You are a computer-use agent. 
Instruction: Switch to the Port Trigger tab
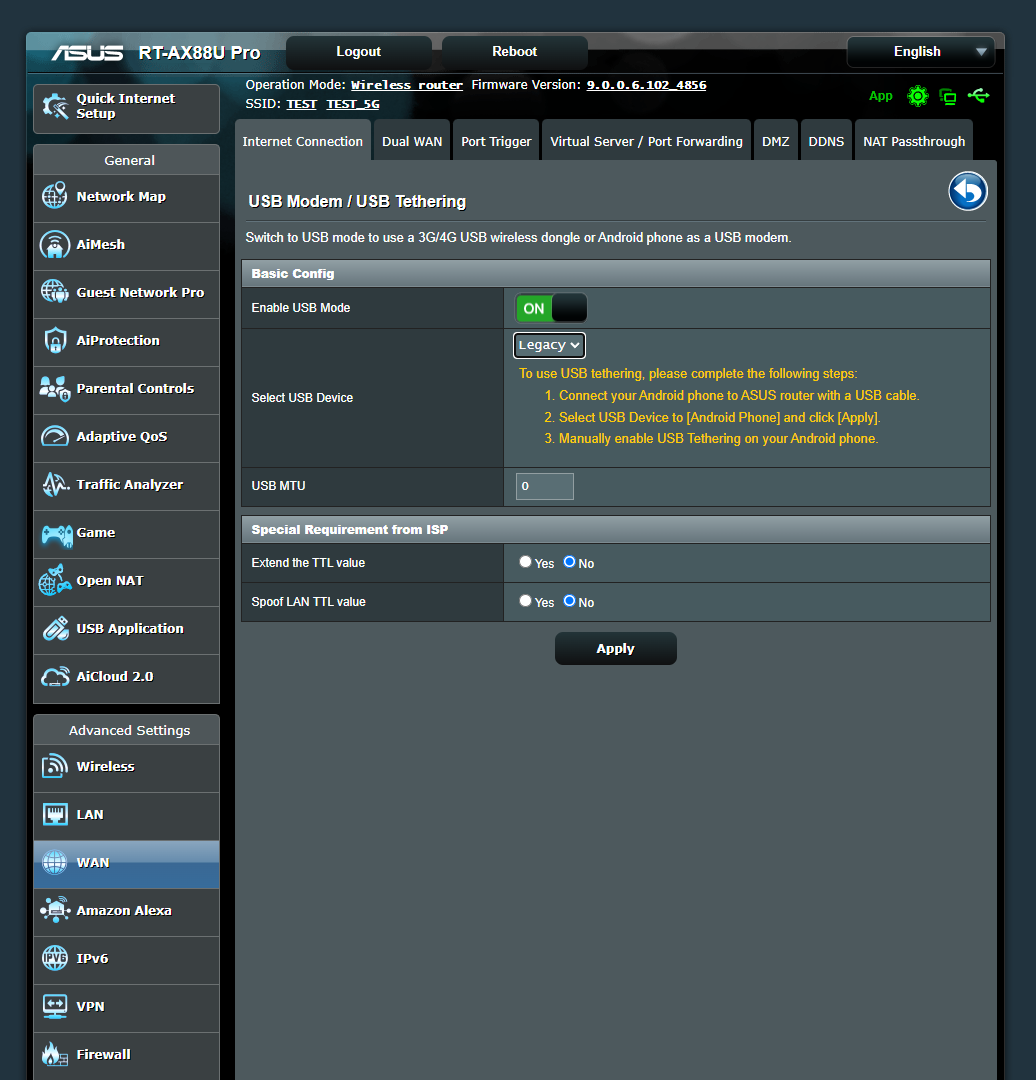pyautogui.click(x=496, y=141)
